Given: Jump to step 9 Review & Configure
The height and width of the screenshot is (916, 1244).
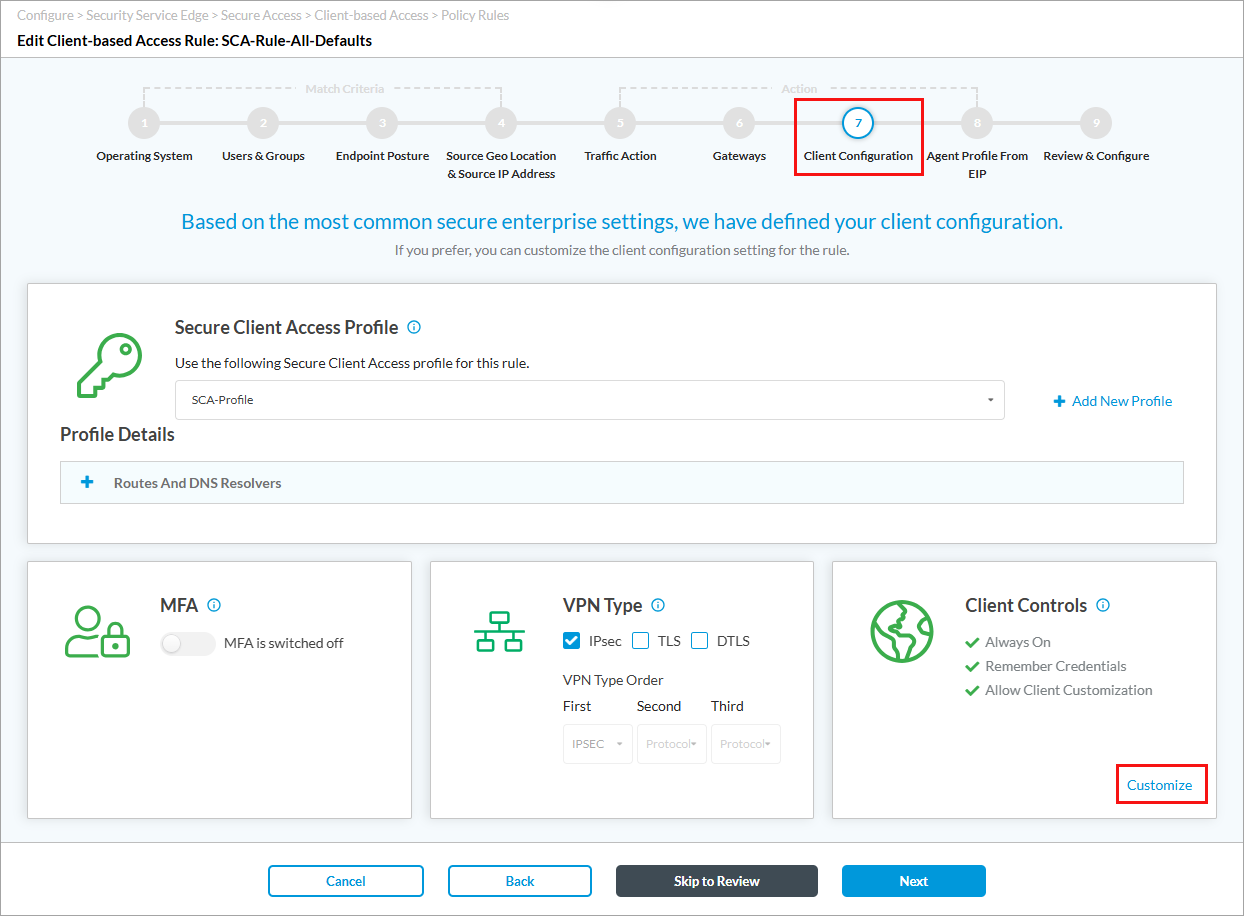Looking at the screenshot, I should point(1096,124).
